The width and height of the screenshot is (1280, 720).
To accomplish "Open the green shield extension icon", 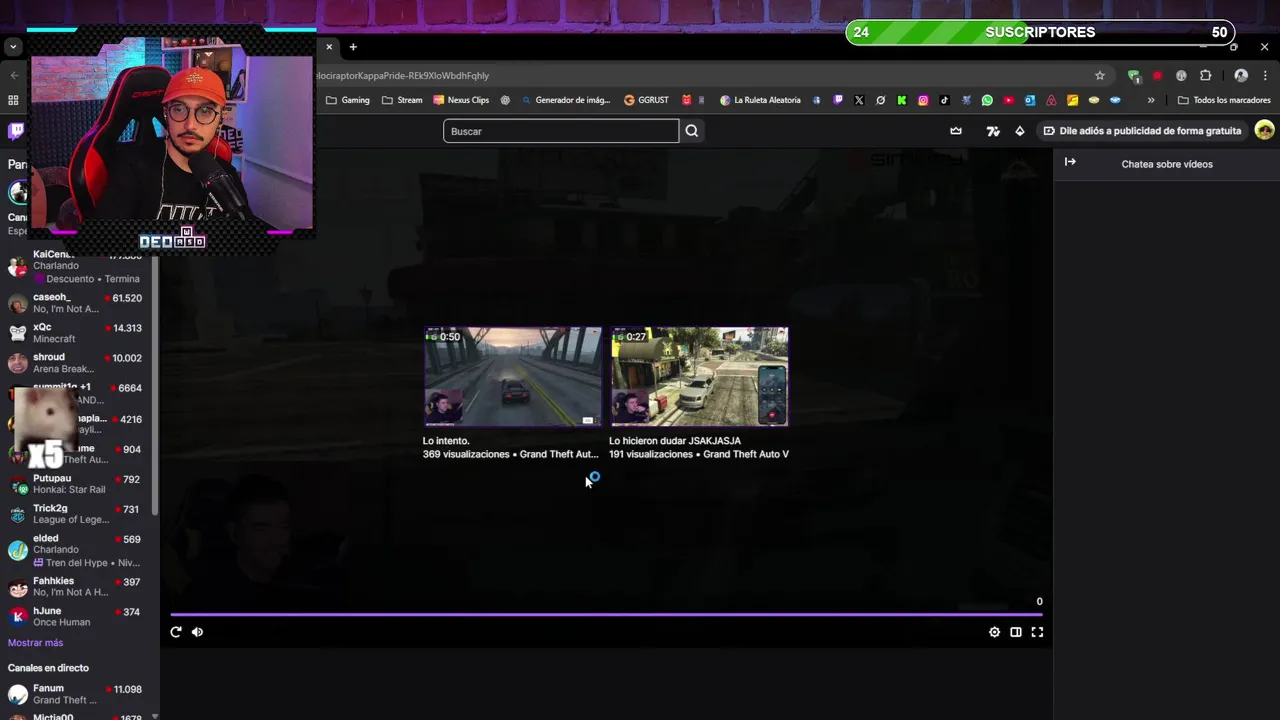I will pyautogui.click(x=1133, y=75).
